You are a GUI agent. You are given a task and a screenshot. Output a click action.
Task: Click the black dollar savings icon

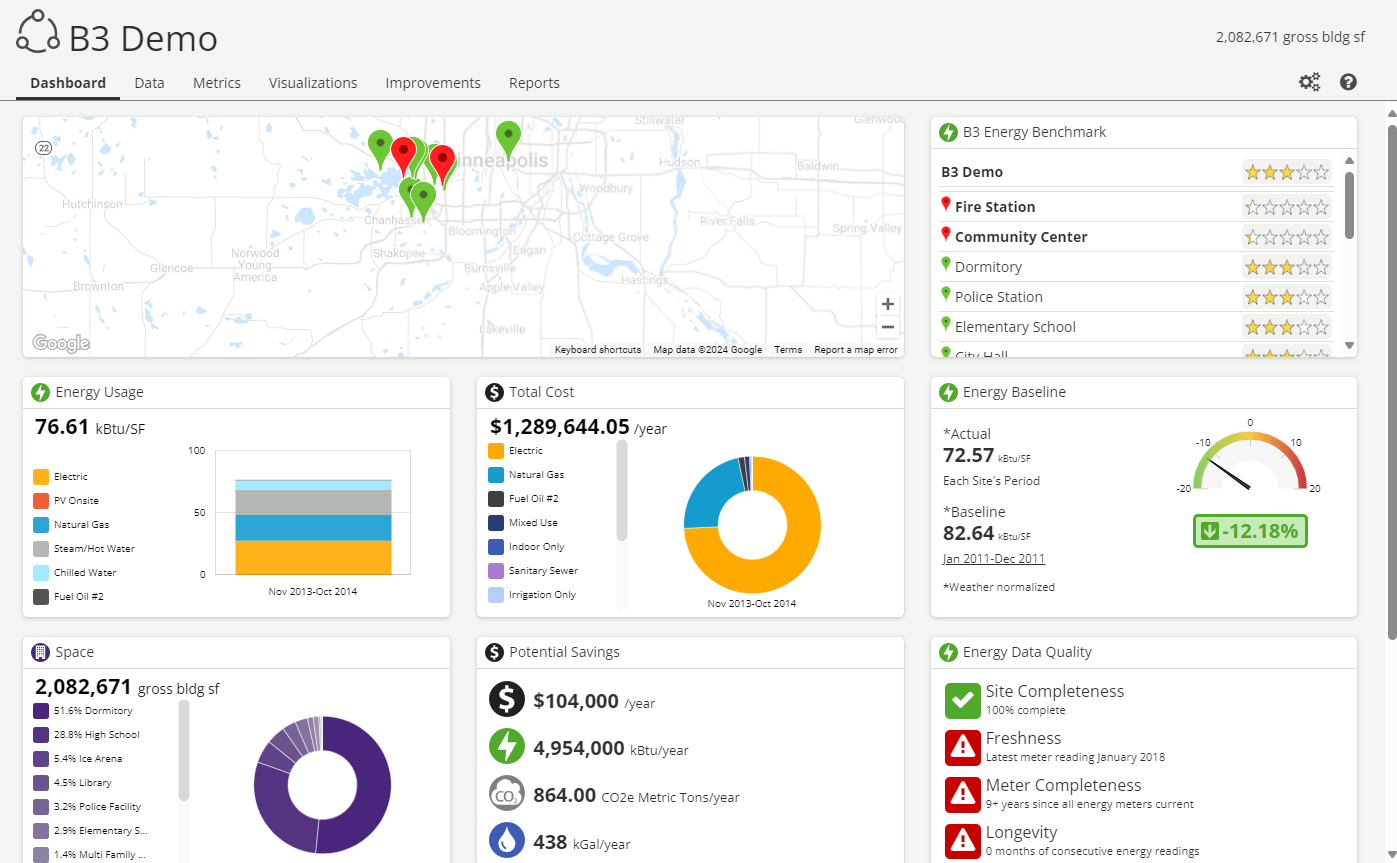click(507, 699)
